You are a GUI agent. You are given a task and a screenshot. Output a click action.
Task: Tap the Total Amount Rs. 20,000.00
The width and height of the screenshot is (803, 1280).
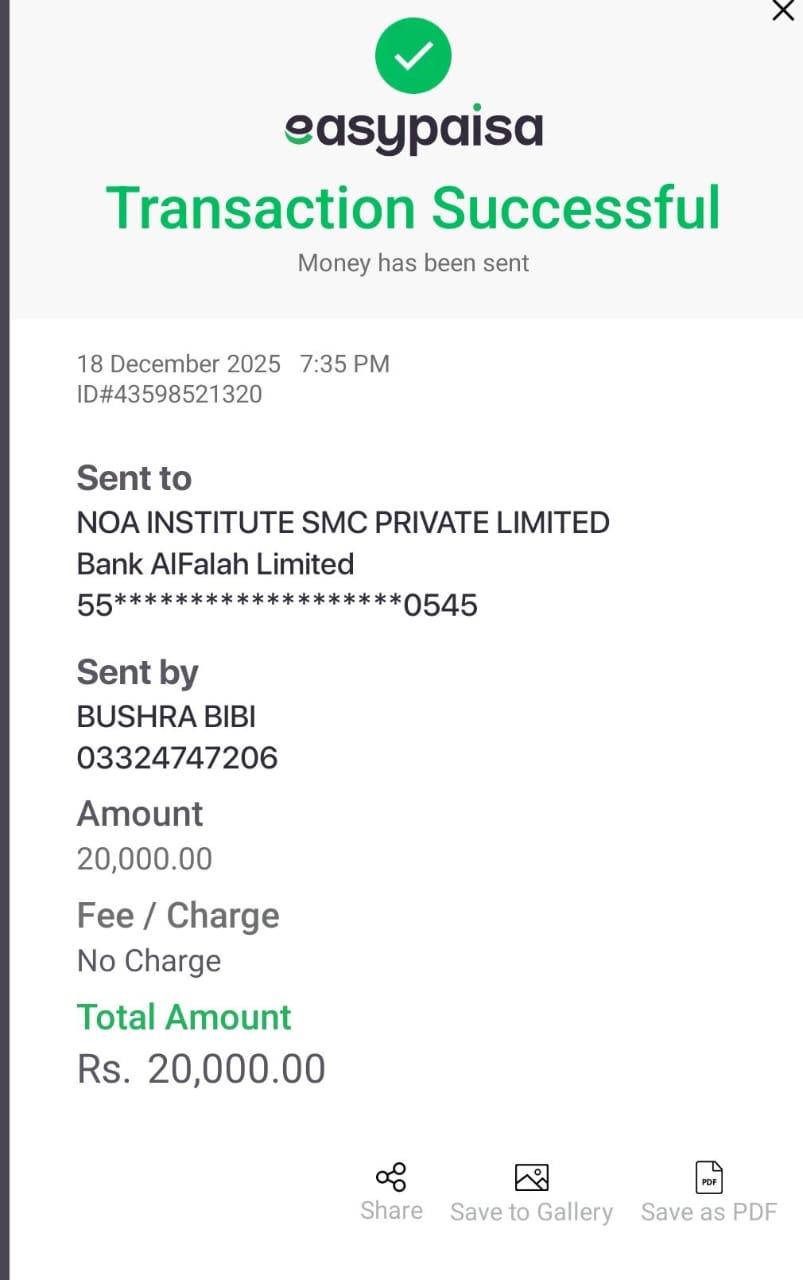coord(201,1069)
